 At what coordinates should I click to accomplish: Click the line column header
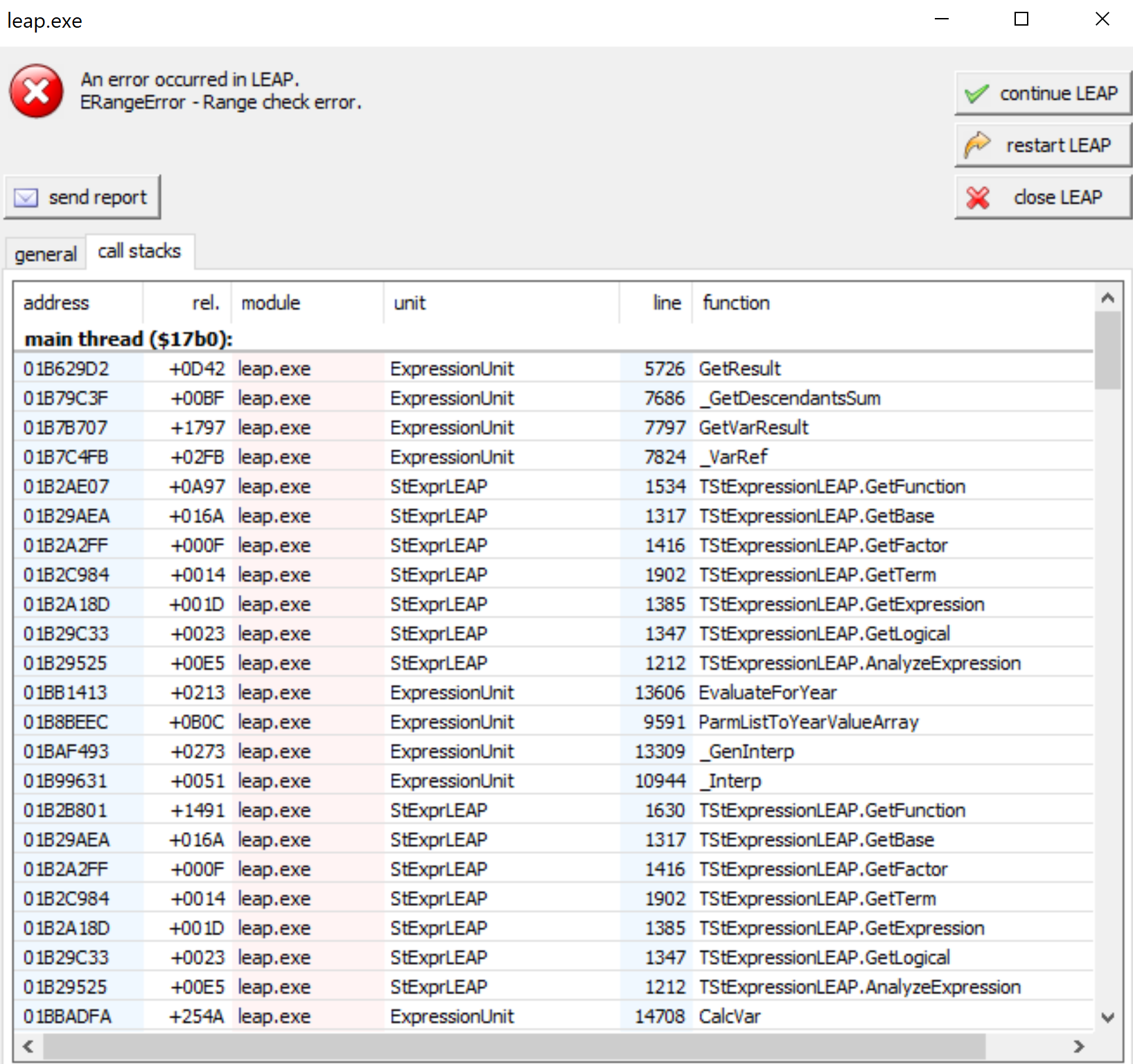click(656, 303)
